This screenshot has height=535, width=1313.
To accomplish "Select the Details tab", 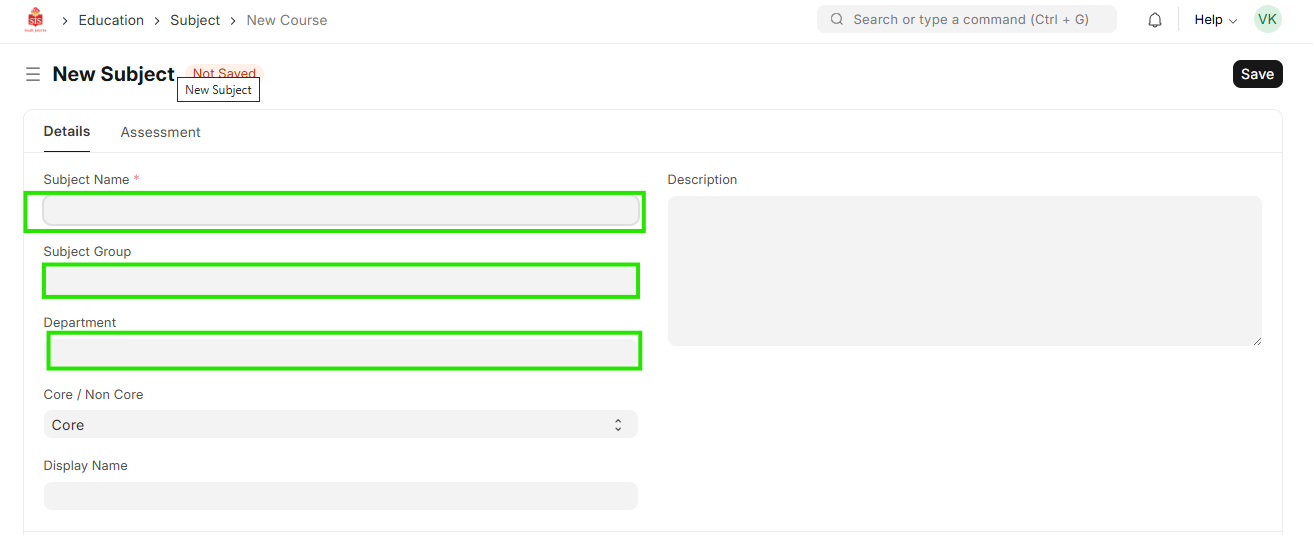I will click(67, 132).
